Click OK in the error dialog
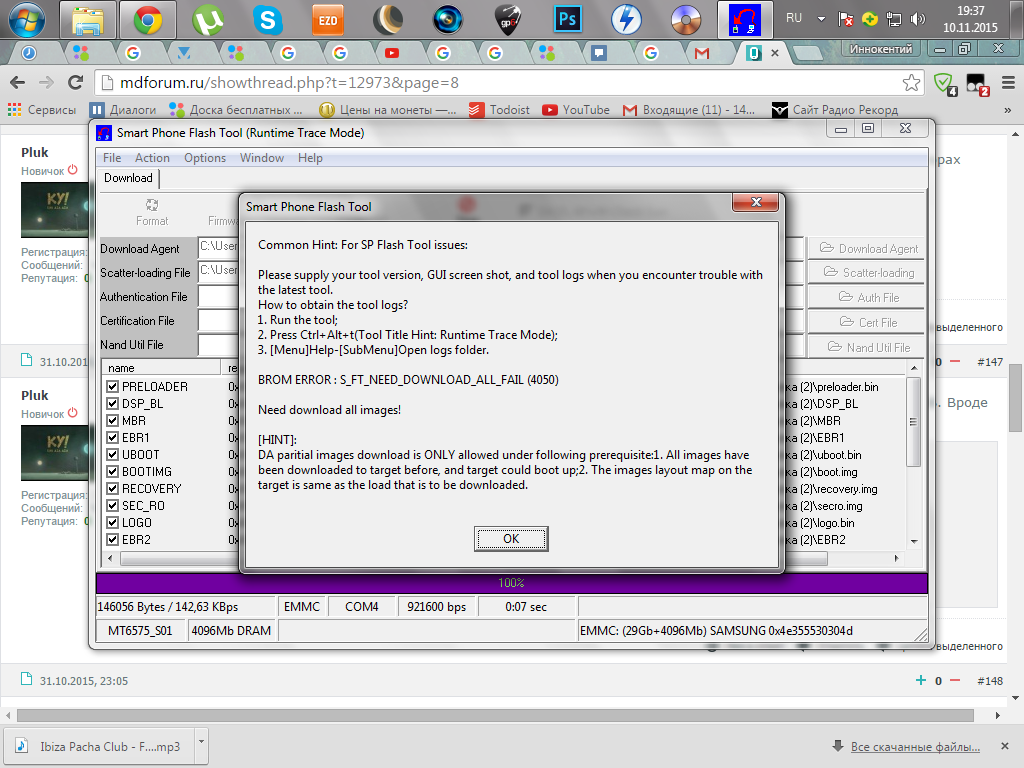The width and height of the screenshot is (1024, 768). coord(511,538)
